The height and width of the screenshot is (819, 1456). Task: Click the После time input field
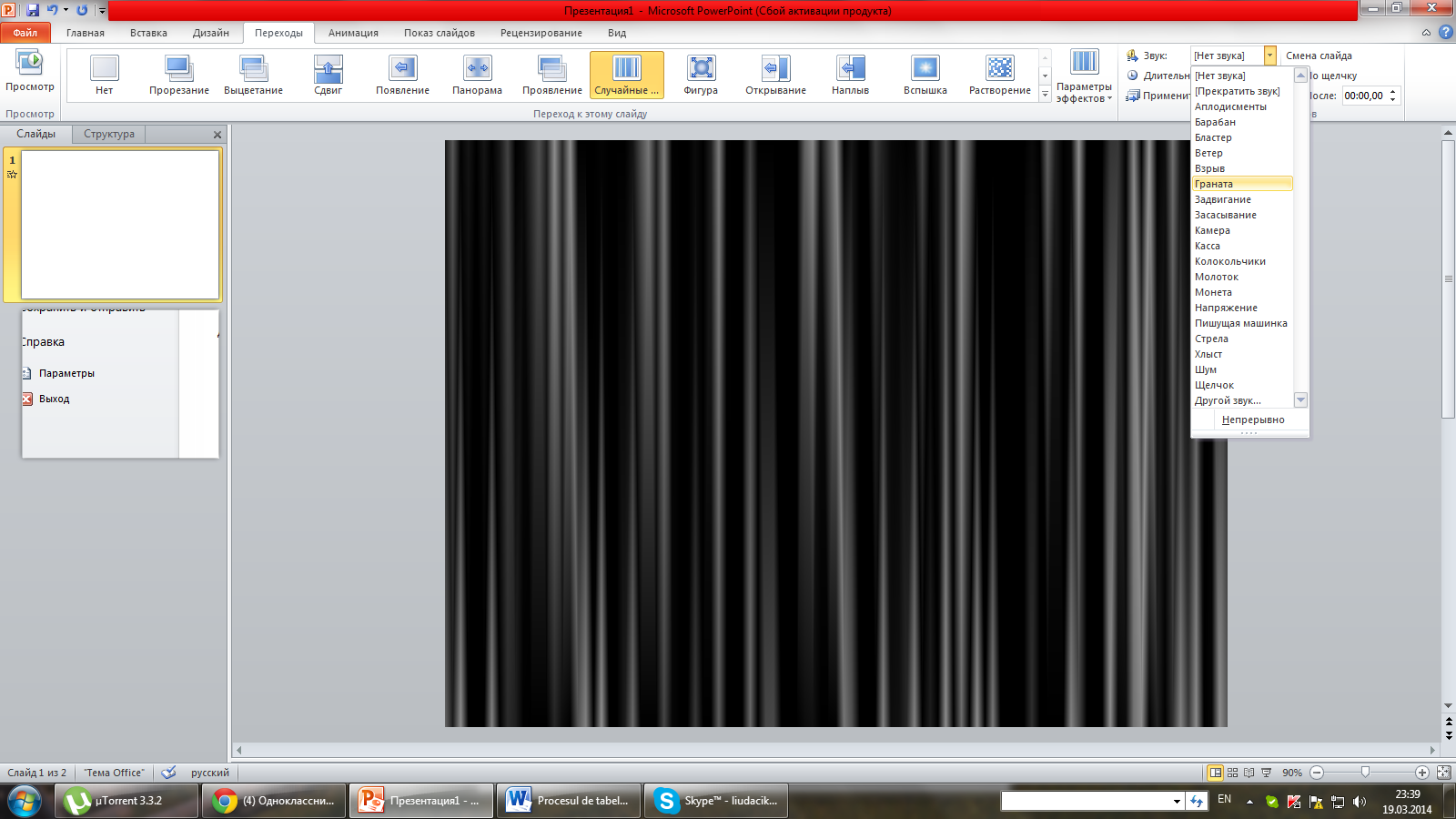click(1364, 96)
